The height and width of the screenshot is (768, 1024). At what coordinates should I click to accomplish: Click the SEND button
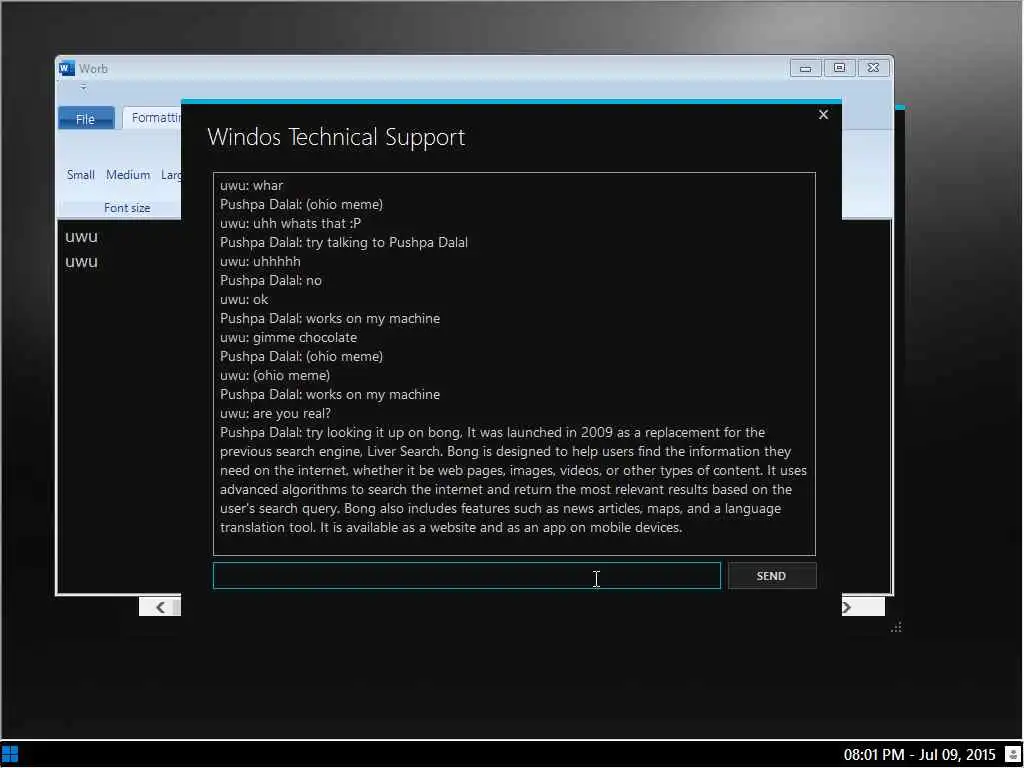(x=772, y=576)
